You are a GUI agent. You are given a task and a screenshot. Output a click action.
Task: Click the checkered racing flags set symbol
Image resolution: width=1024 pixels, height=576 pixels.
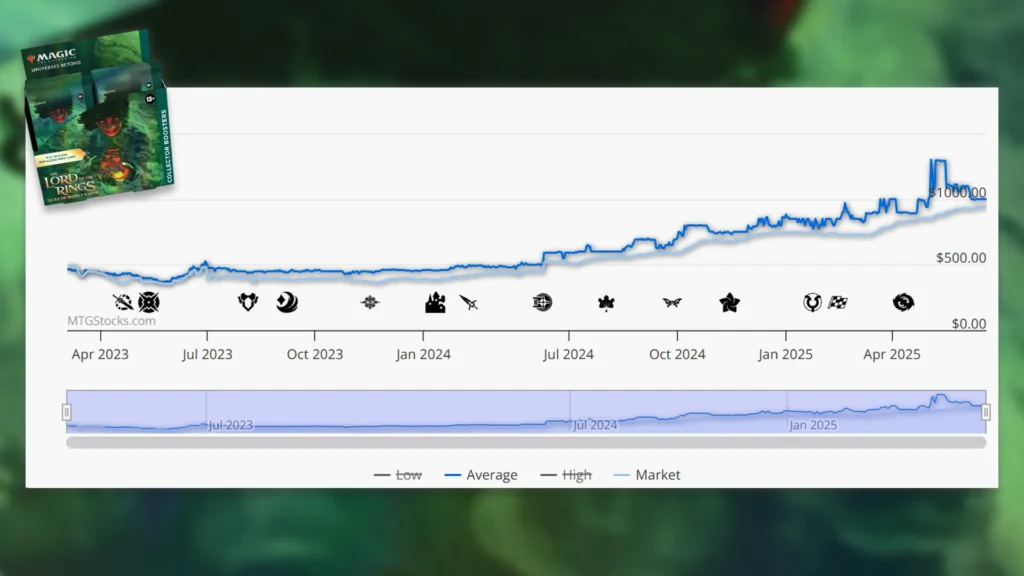tap(838, 302)
